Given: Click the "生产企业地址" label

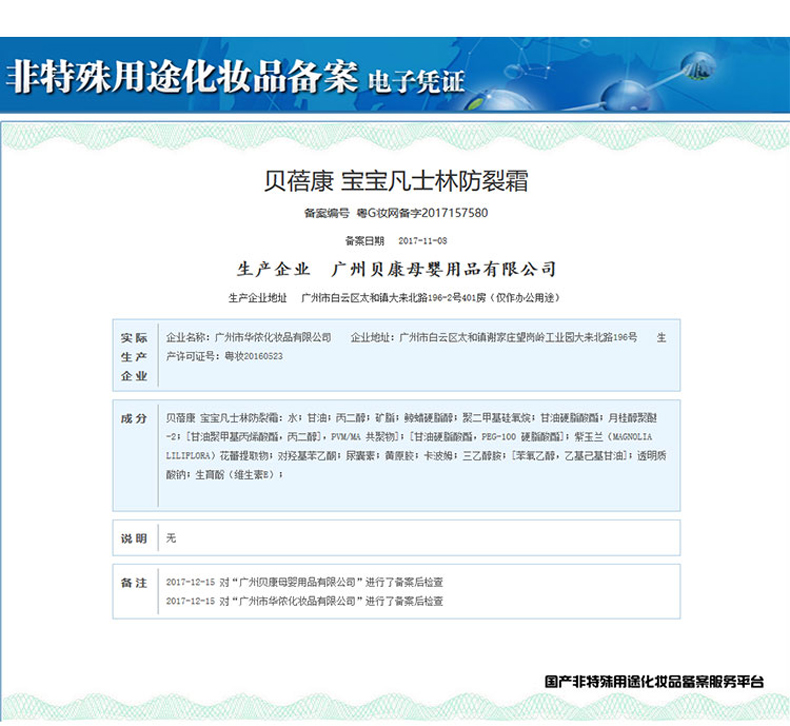Looking at the screenshot, I should 257,298.
